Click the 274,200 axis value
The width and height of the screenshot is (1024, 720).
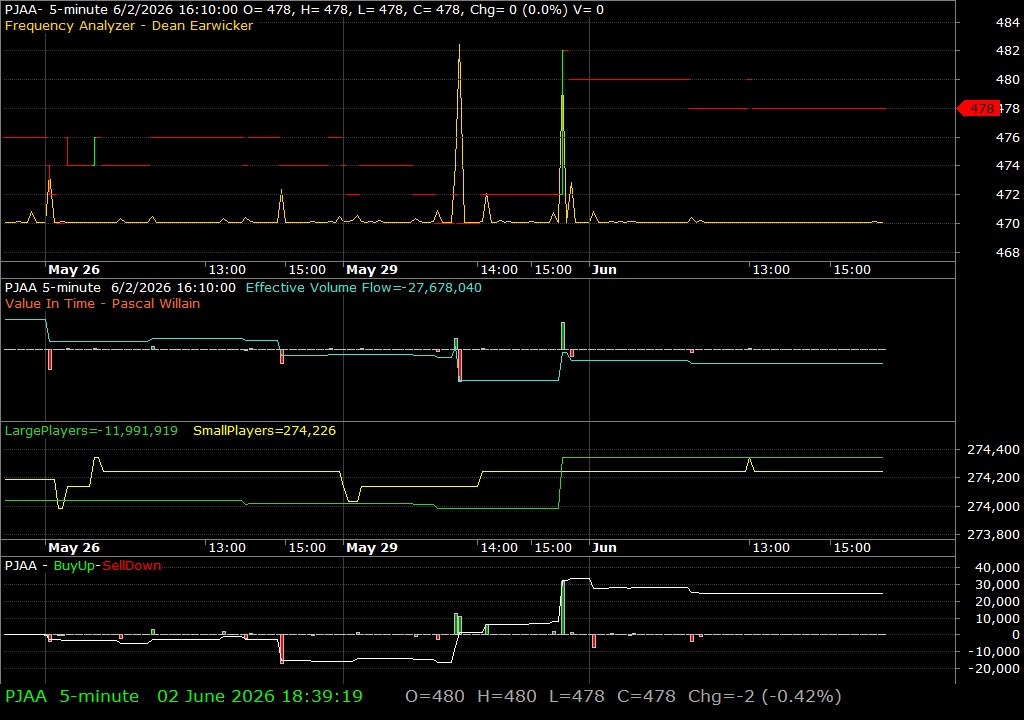993,478
